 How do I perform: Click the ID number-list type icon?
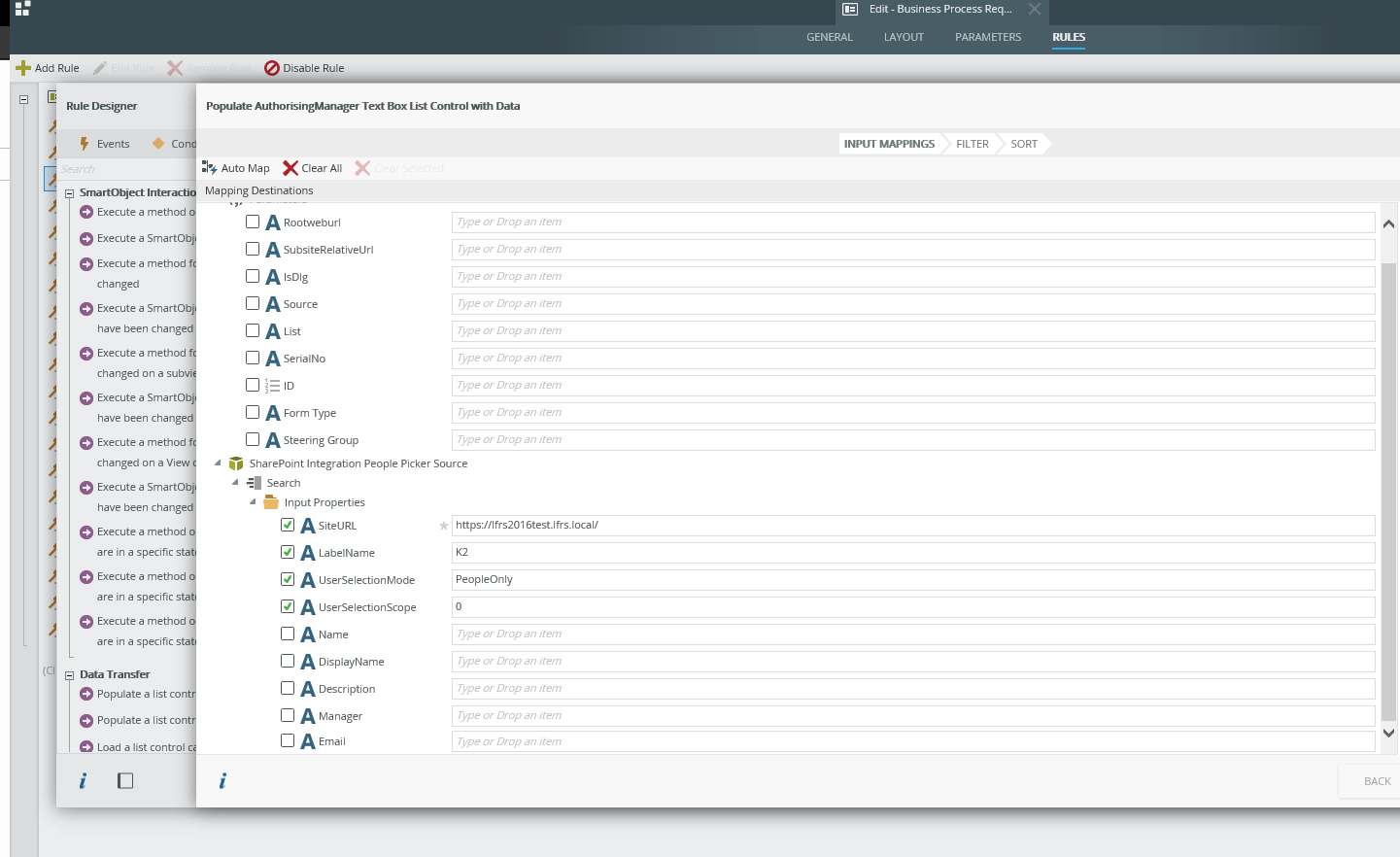coord(272,386)
